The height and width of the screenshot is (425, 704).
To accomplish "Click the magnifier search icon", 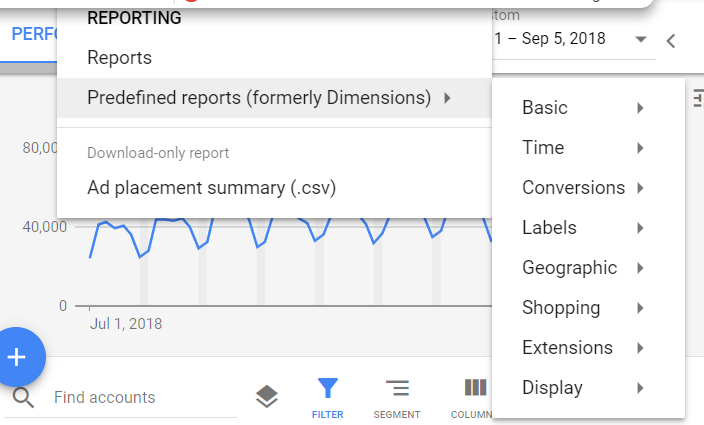I will [x=24, y=399].
